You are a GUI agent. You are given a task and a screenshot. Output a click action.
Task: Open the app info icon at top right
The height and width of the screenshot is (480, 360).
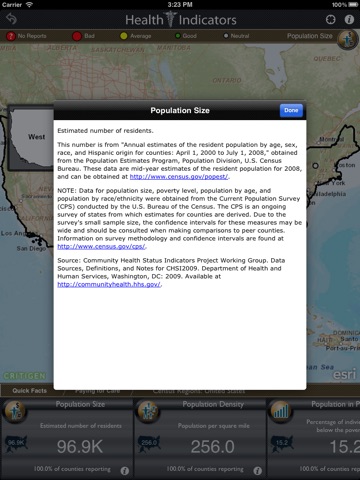click(x=349, y=20)
